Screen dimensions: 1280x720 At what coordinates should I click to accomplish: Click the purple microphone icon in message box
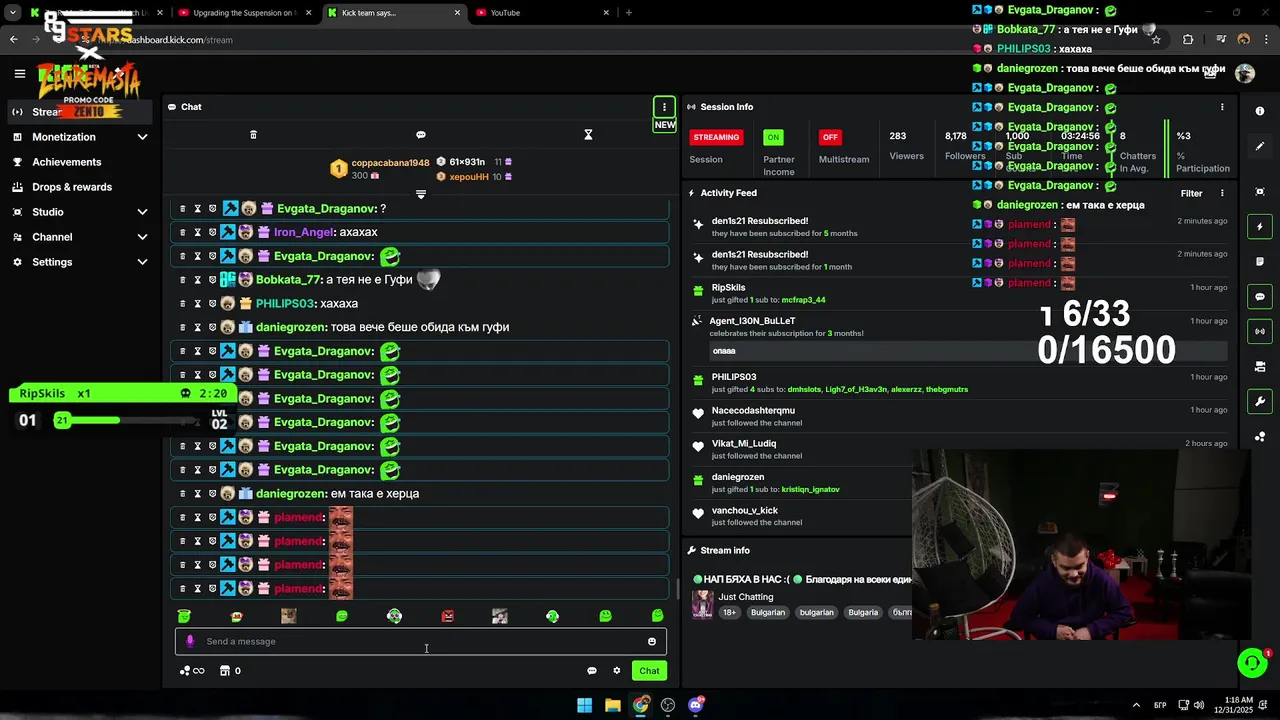click(190, 642)
